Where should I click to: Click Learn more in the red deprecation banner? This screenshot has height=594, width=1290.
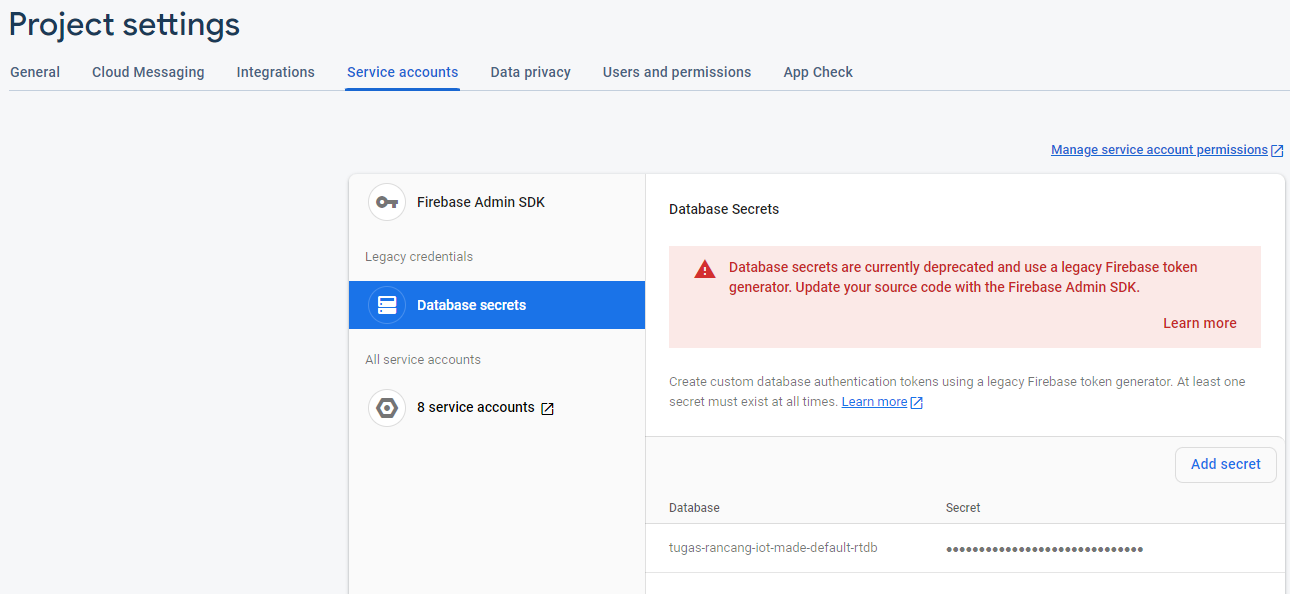1199,323
